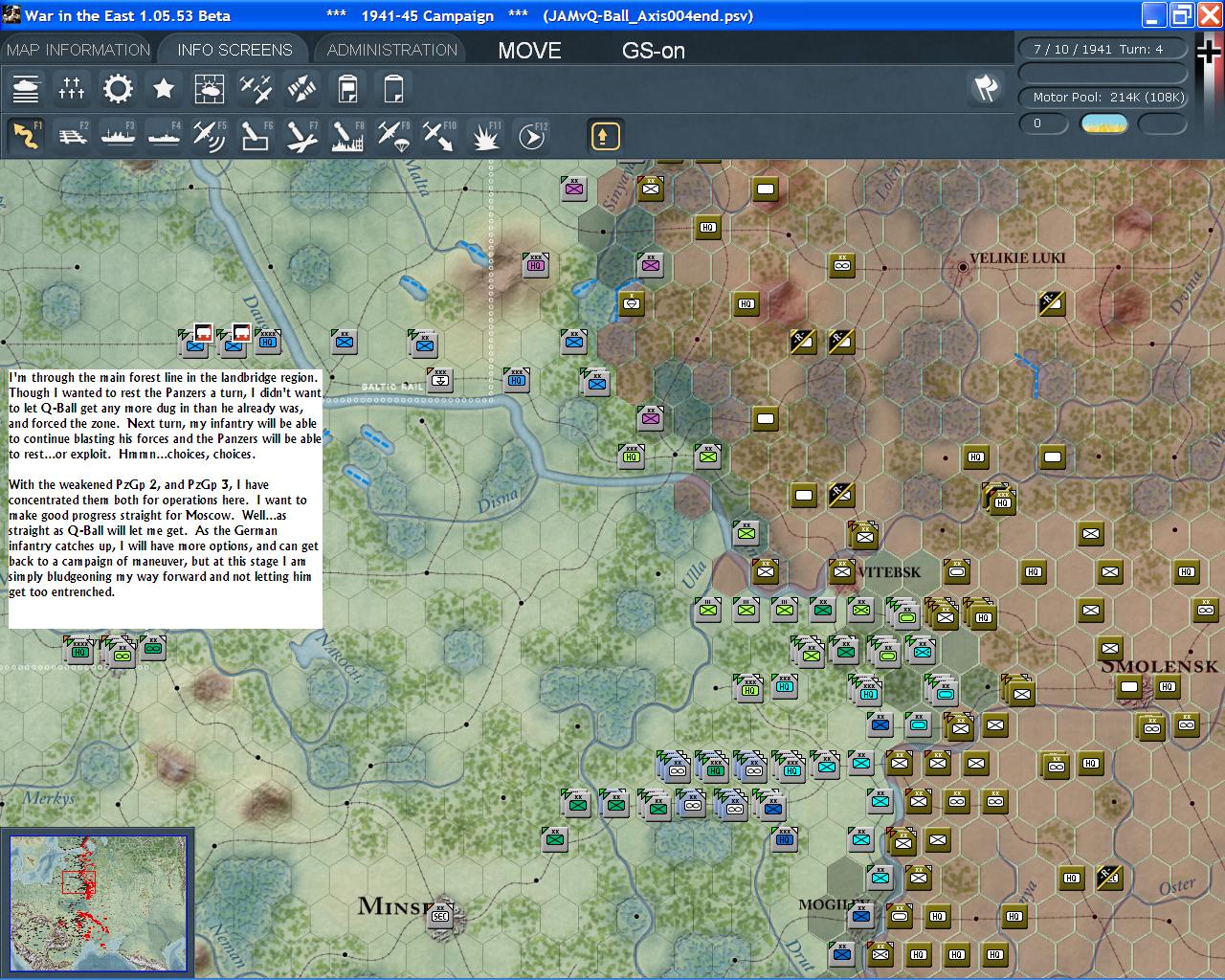Click the weather condition indicator
This screenshot has height=980, width=1225.
1103,123
